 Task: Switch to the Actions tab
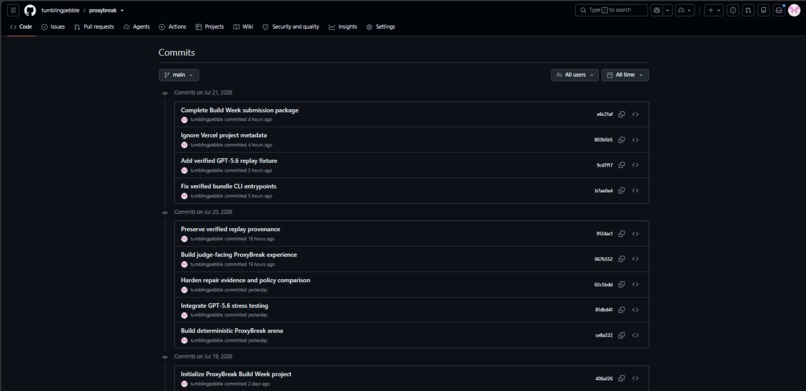[173, 27]
